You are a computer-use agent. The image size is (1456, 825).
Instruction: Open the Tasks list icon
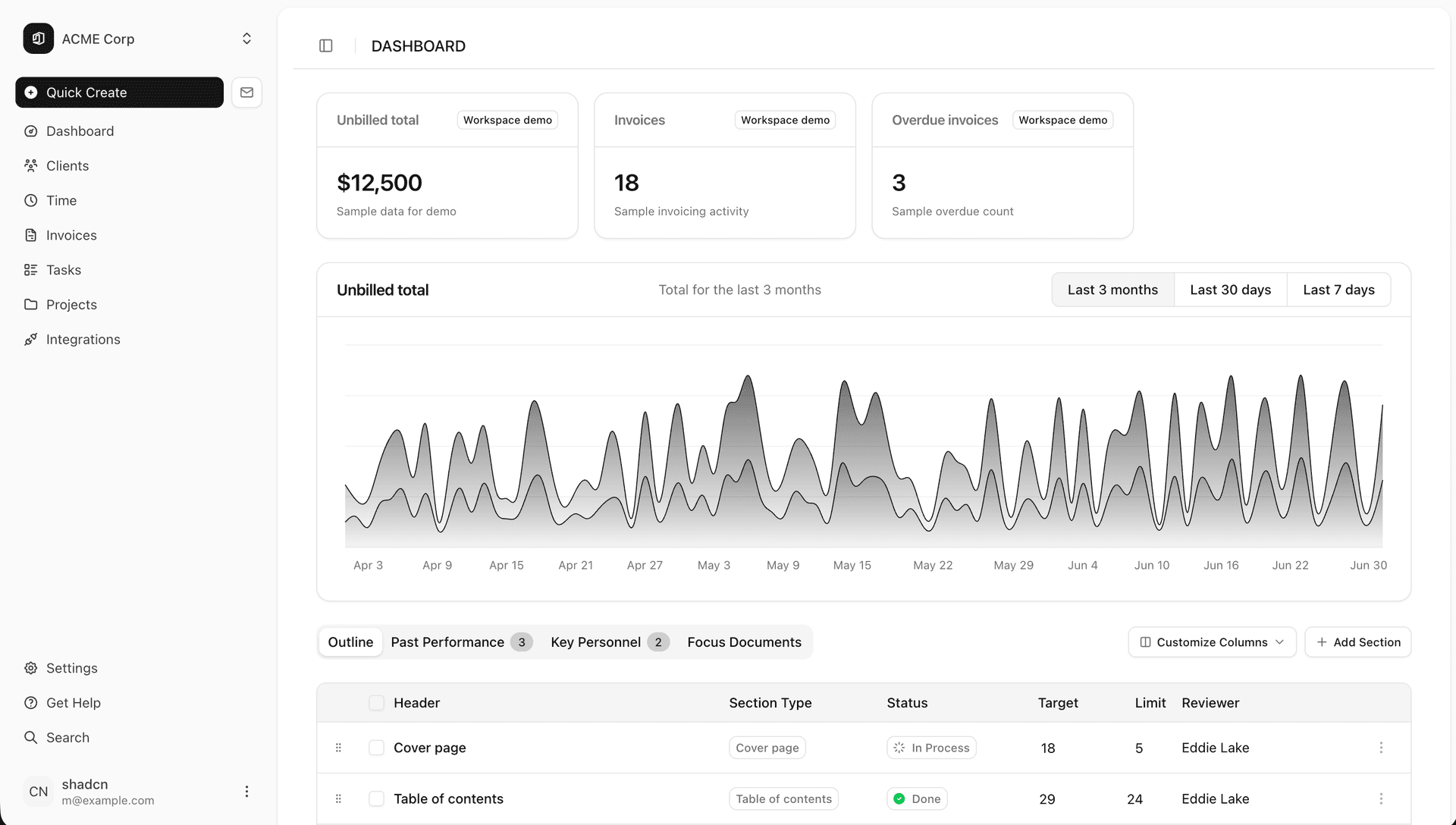click(30, 270)
